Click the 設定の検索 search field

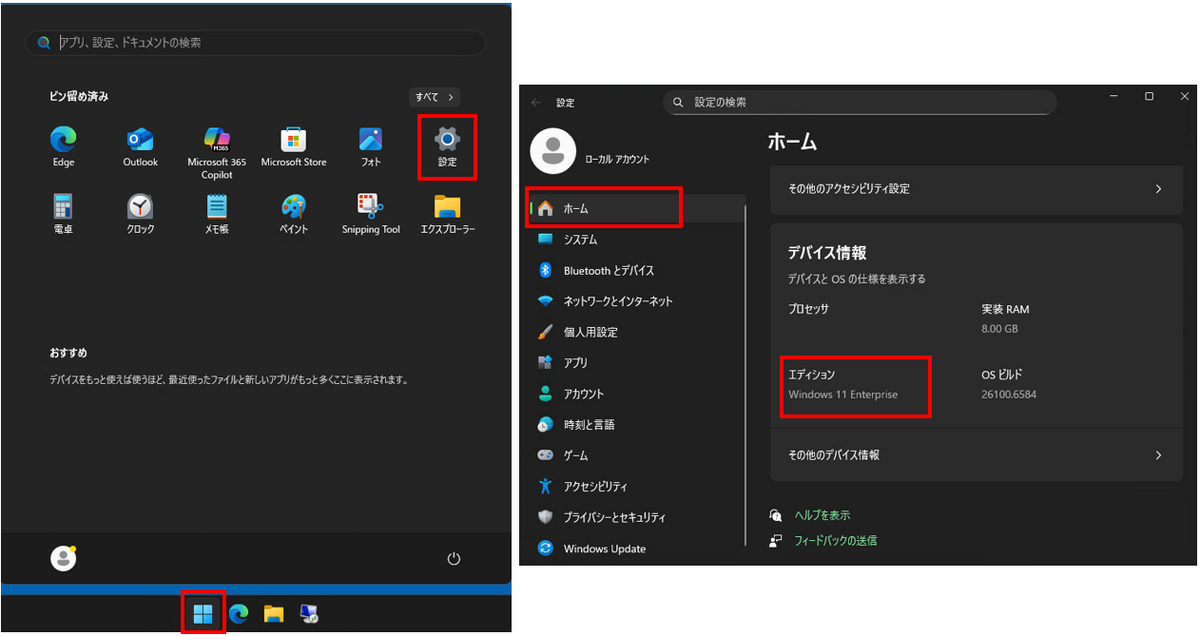(860, 102)
